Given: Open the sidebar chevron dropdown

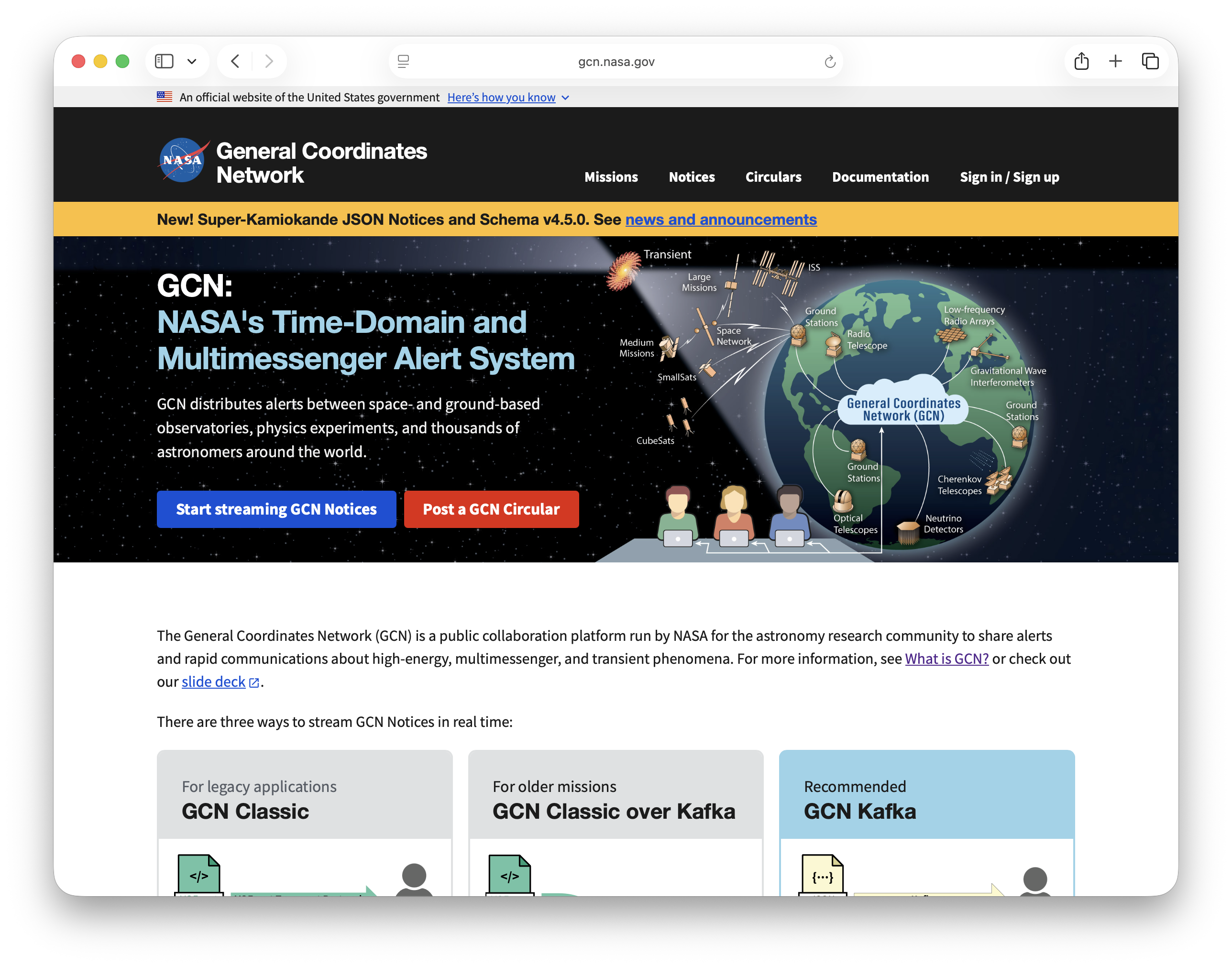Looking at the screenshot, I should [192, 61].
